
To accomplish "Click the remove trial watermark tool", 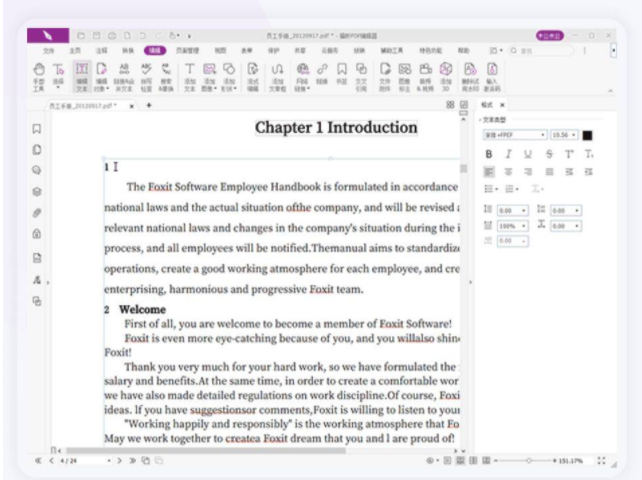I will 470,77.
